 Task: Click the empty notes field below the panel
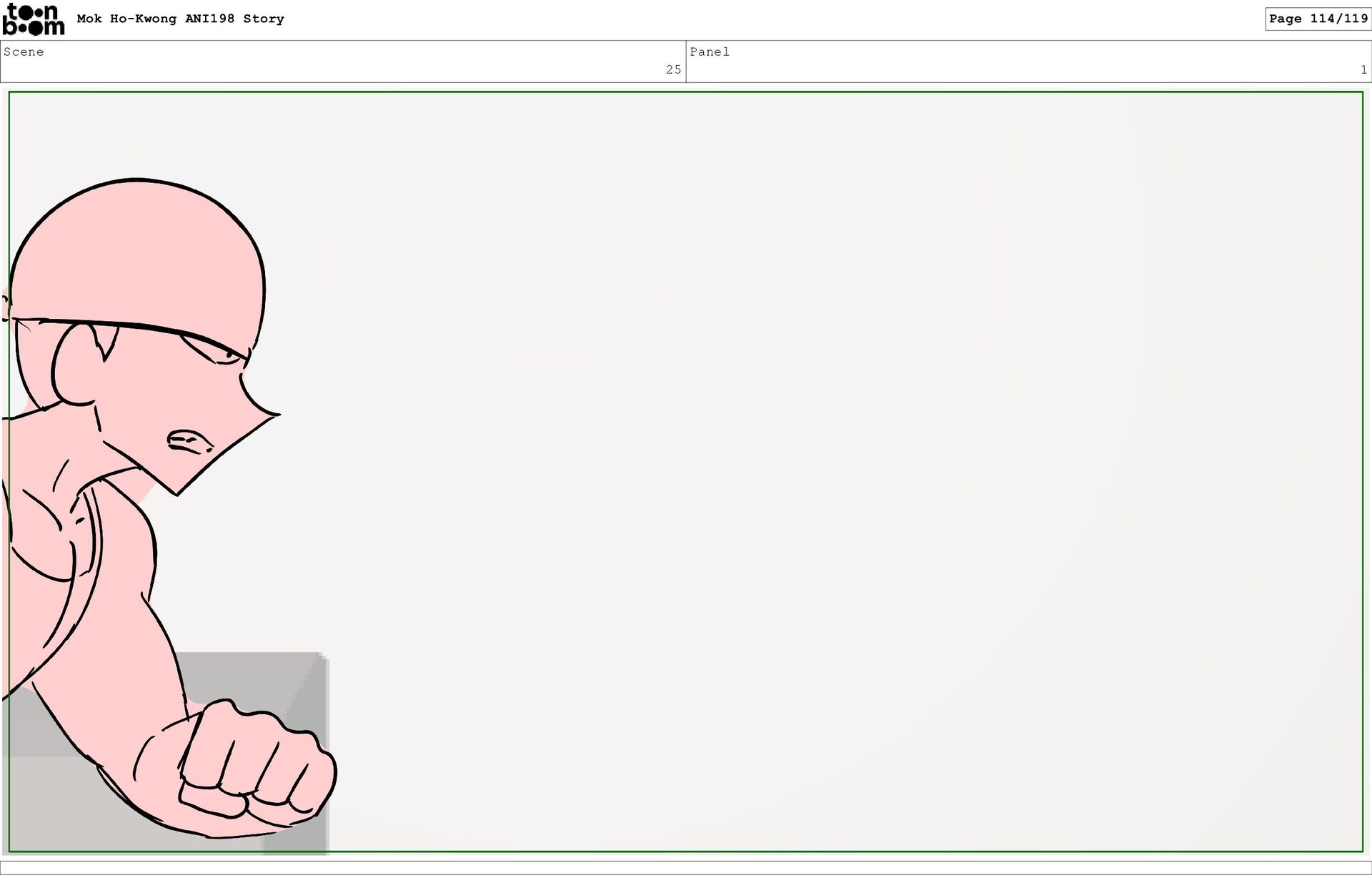(x=686, y=867)
